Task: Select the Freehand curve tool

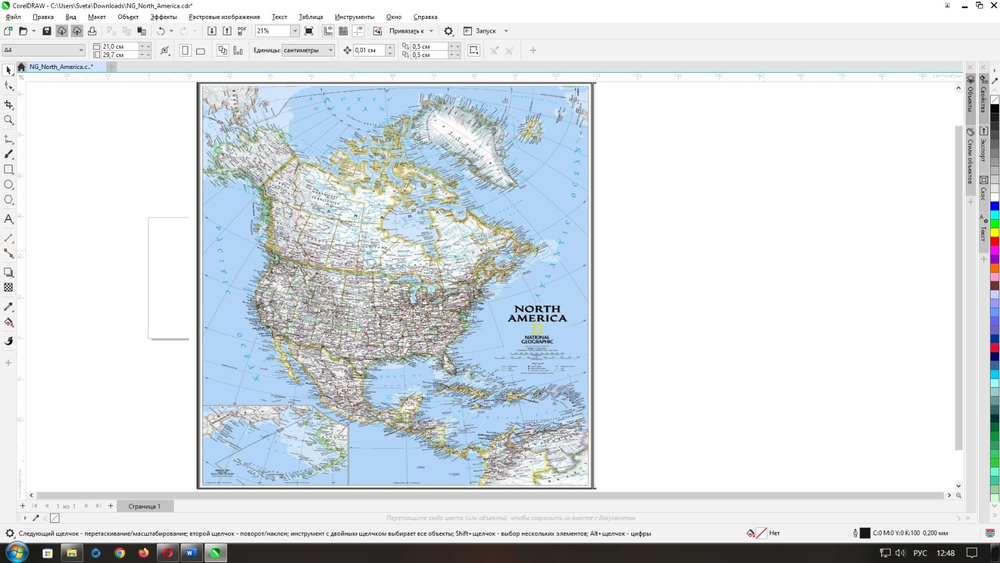Action: pos(8,138)
